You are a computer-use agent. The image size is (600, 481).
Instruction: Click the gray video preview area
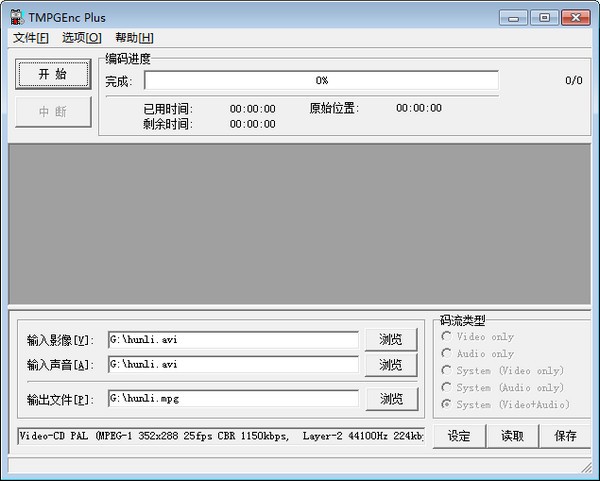pyautogui.click(x=300, y=224)
